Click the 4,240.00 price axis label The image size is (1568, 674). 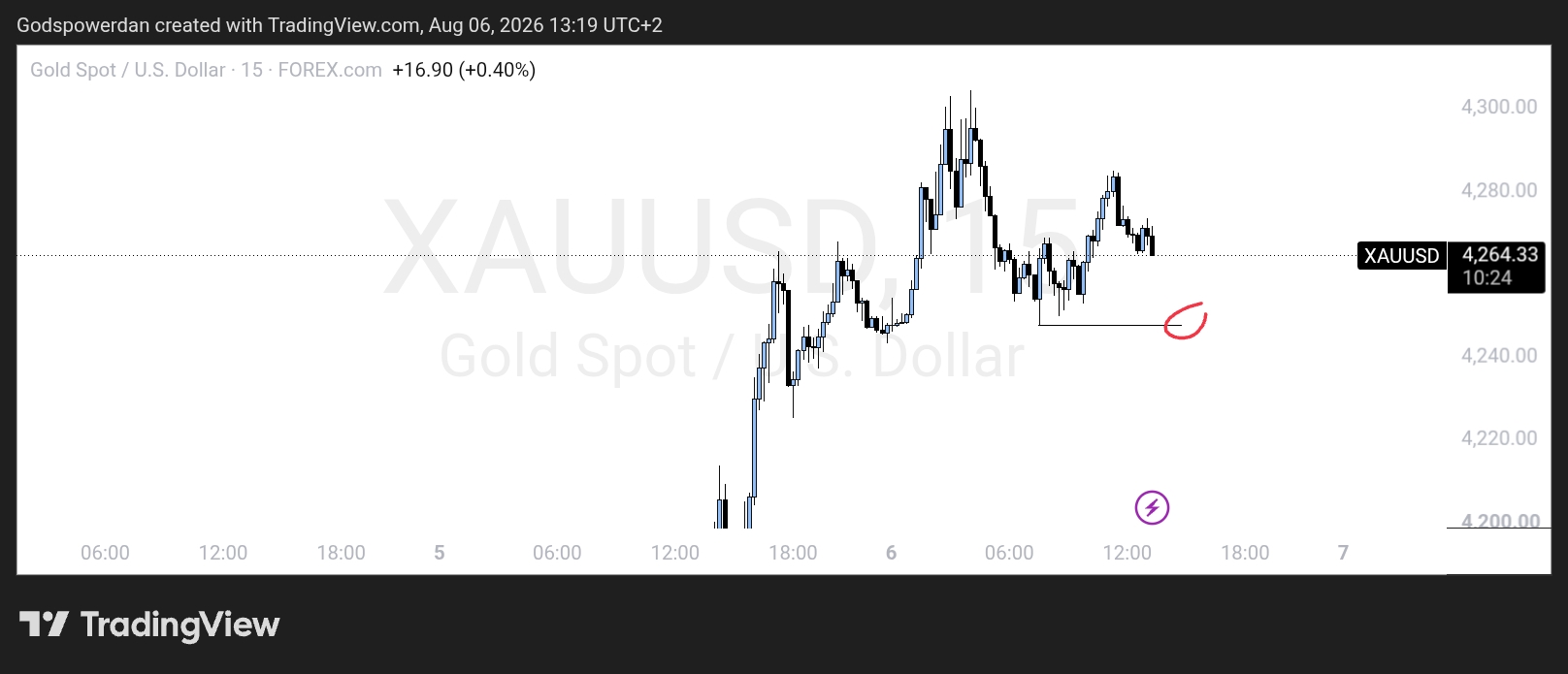pos(1499,356)
